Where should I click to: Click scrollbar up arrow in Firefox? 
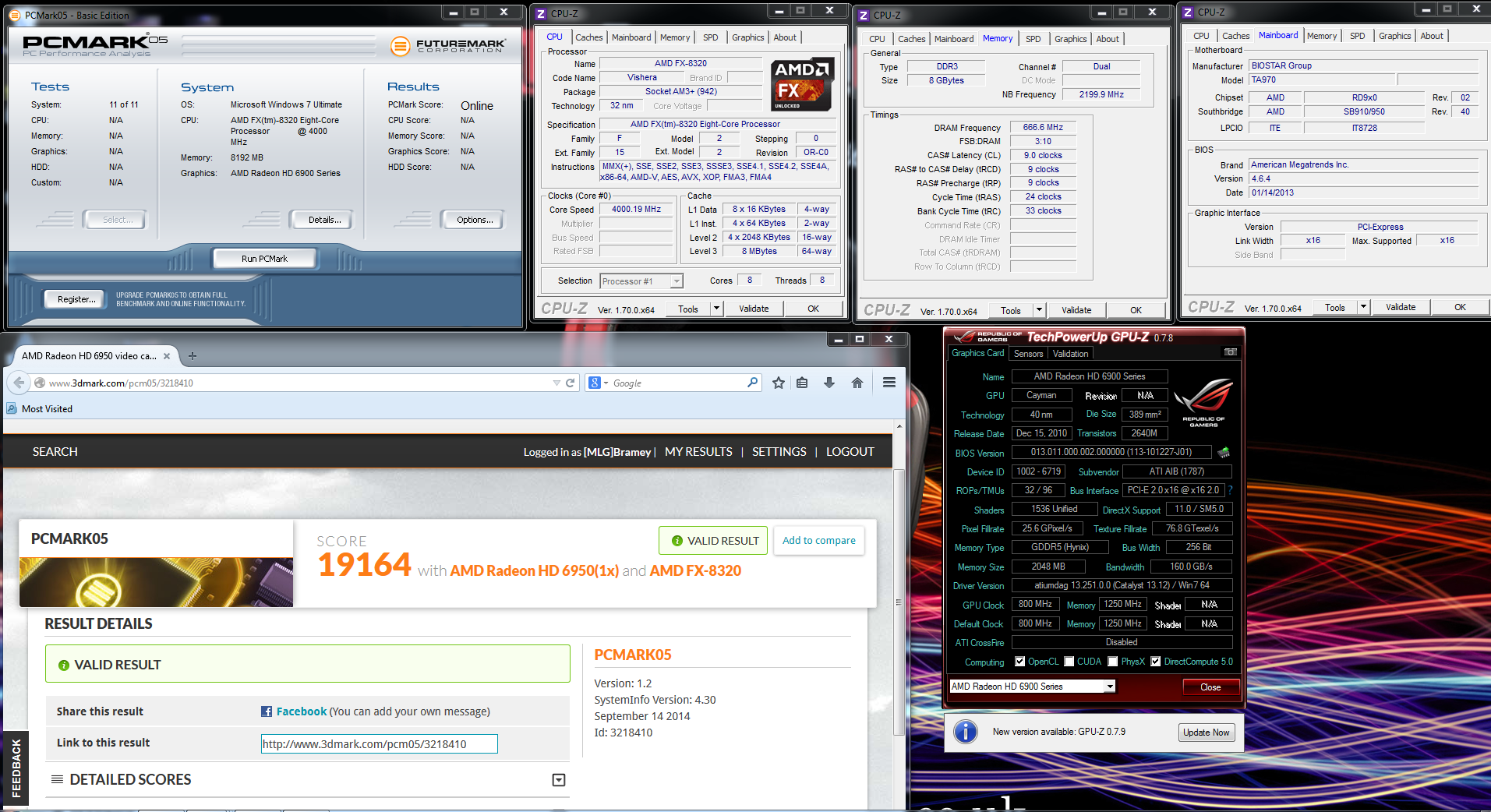point(899,426)
